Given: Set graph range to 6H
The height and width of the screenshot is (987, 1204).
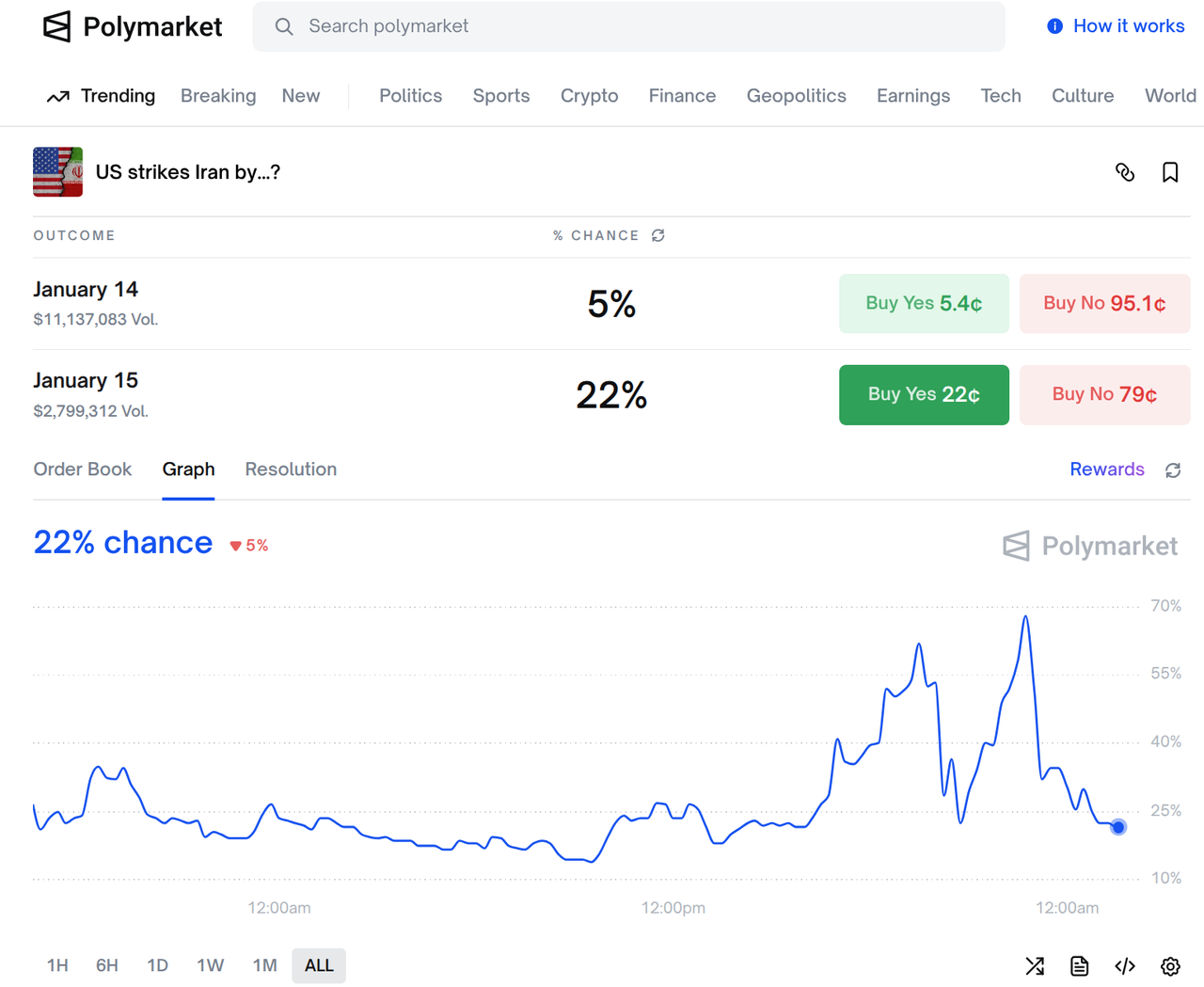Looking at the screenshot, I should click(107, 965).
